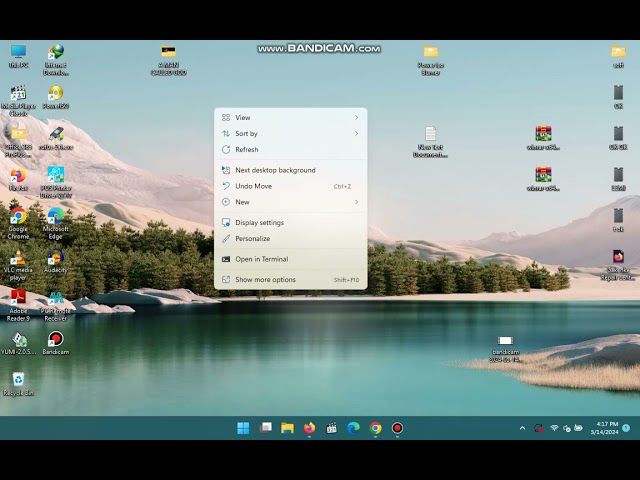Open the Start menu on taskbar
This screenshot has height=480, width=640.
click(243, 428)
